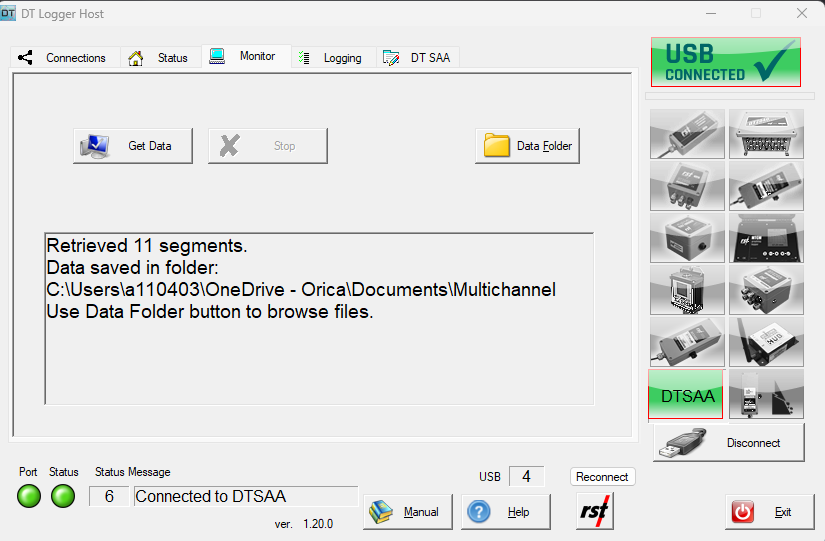
Task: Click the 'Retrieved 11 segments.' log line
Action: pos(147,246)
